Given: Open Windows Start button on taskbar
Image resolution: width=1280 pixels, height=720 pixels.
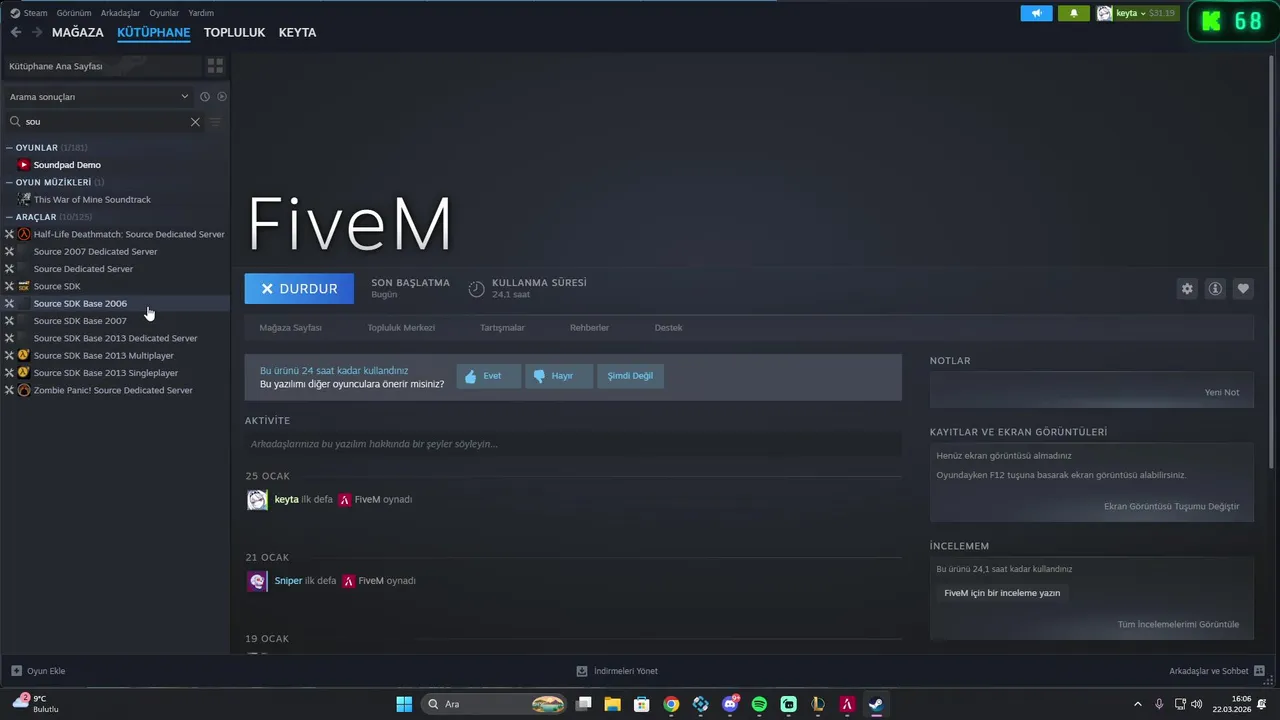Looking at the screenshot, I should tap(404, 704).
